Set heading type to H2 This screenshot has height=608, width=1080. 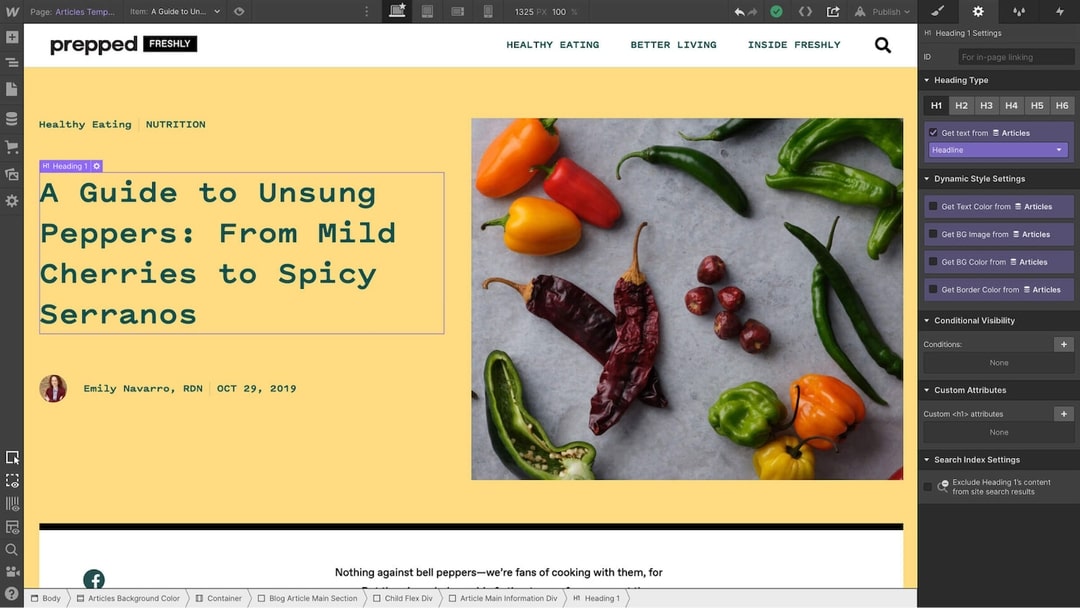click(x=961, y=105)
